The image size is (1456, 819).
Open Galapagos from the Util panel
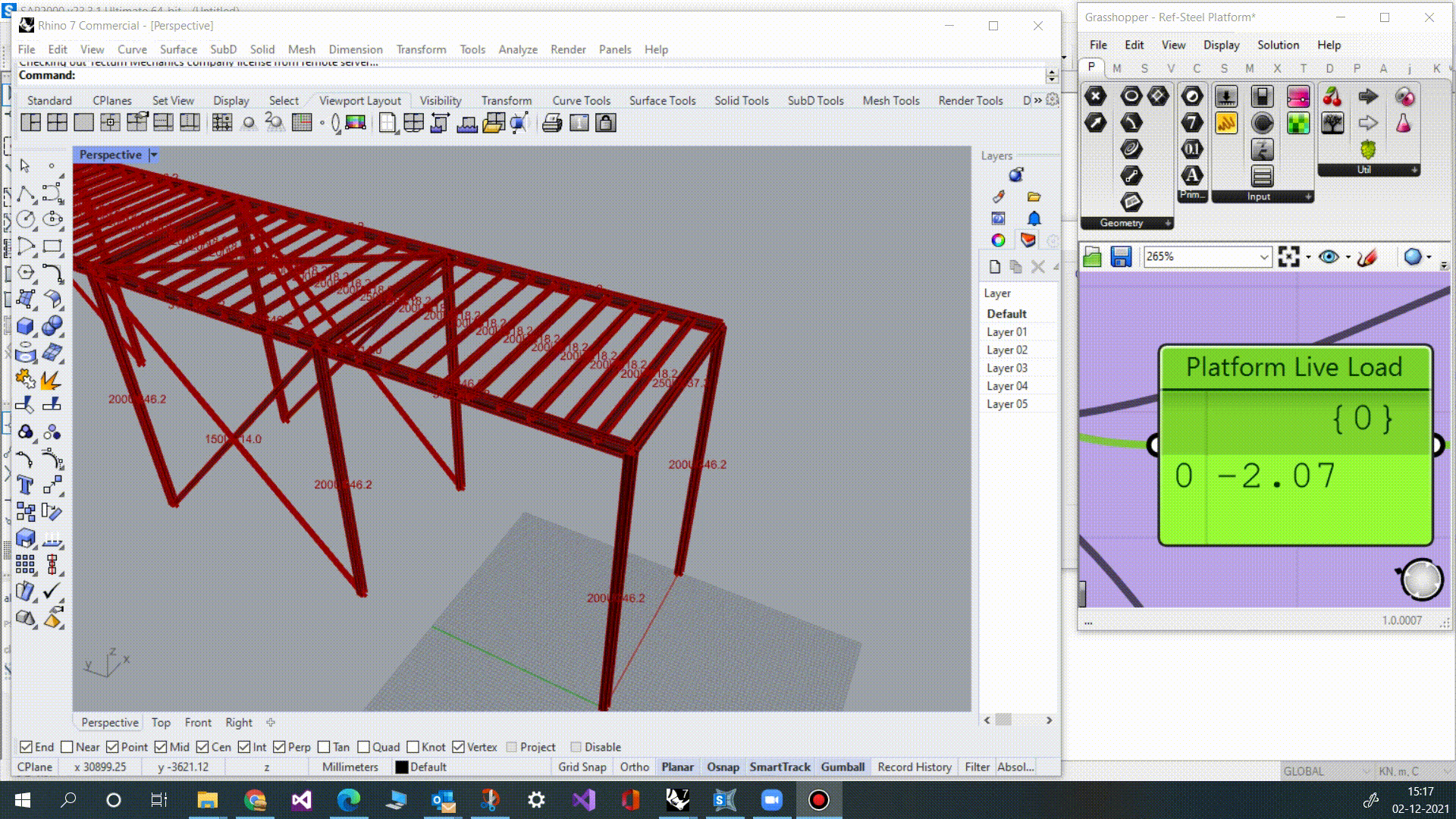(x=1368, y=151)
